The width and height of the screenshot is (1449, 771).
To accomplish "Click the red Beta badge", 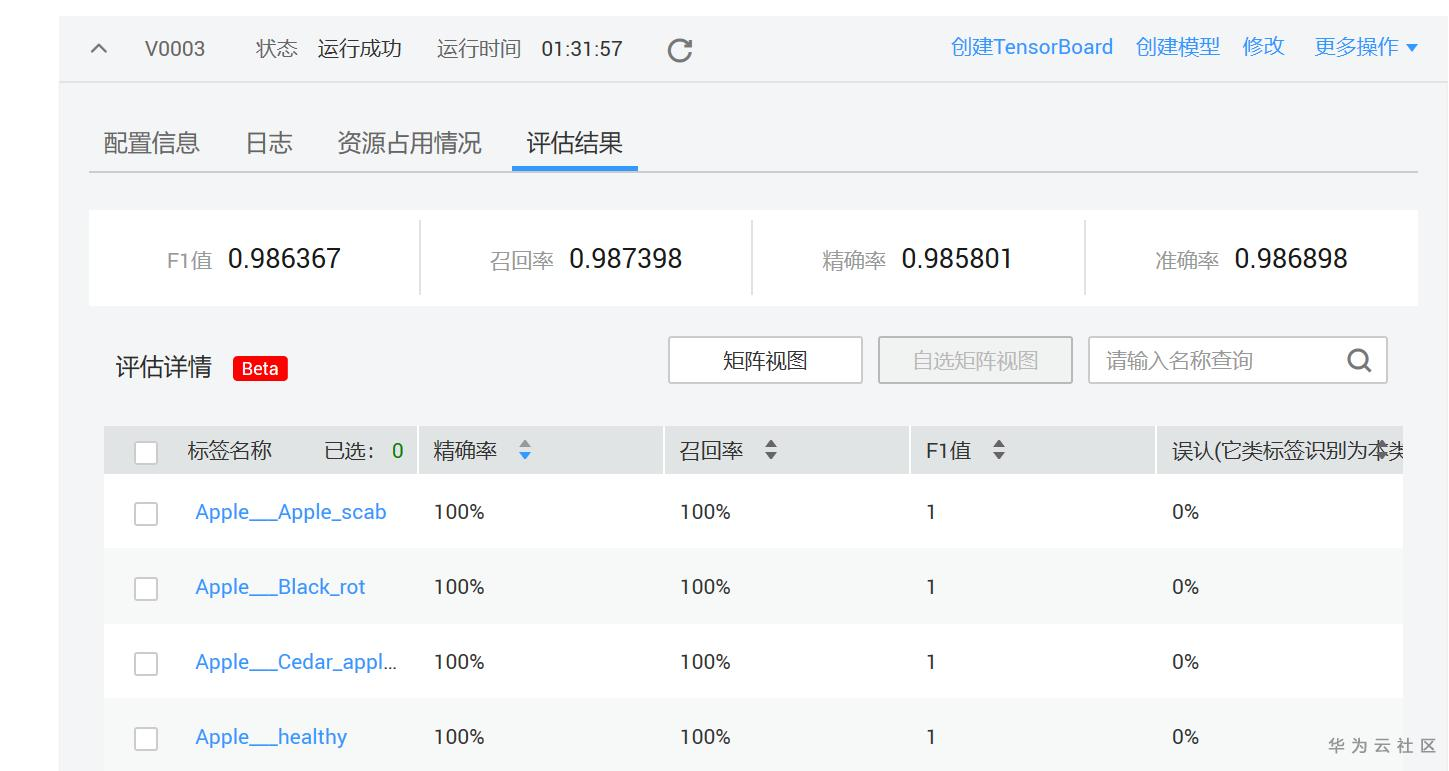I will (260, 368).
